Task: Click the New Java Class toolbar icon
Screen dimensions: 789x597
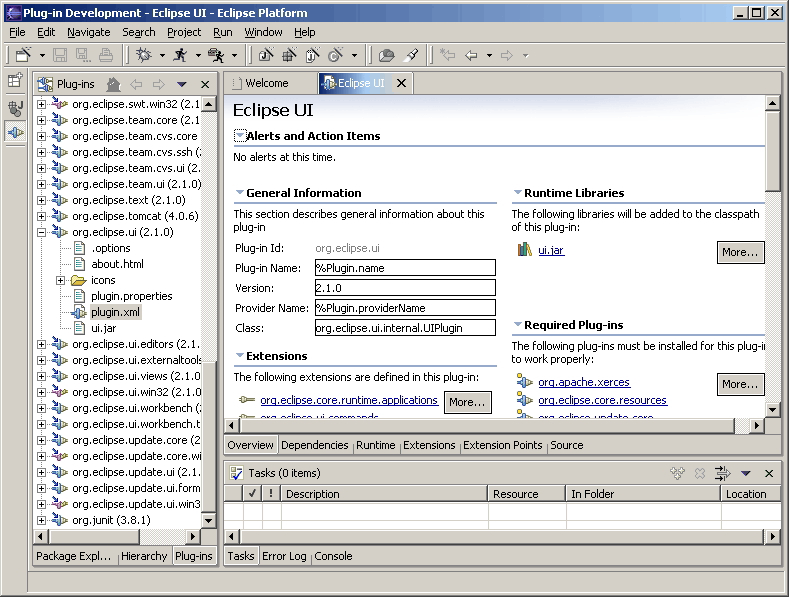Action: coord(336,55)
